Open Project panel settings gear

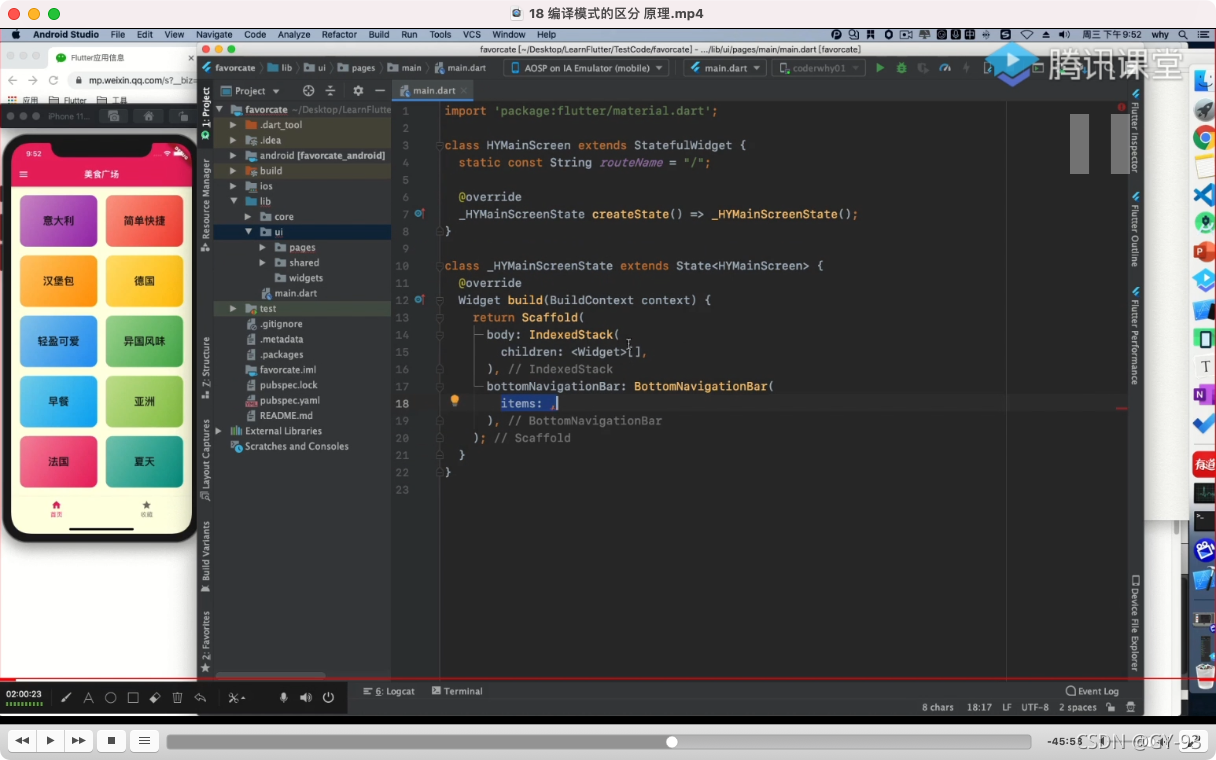(358, 91)
